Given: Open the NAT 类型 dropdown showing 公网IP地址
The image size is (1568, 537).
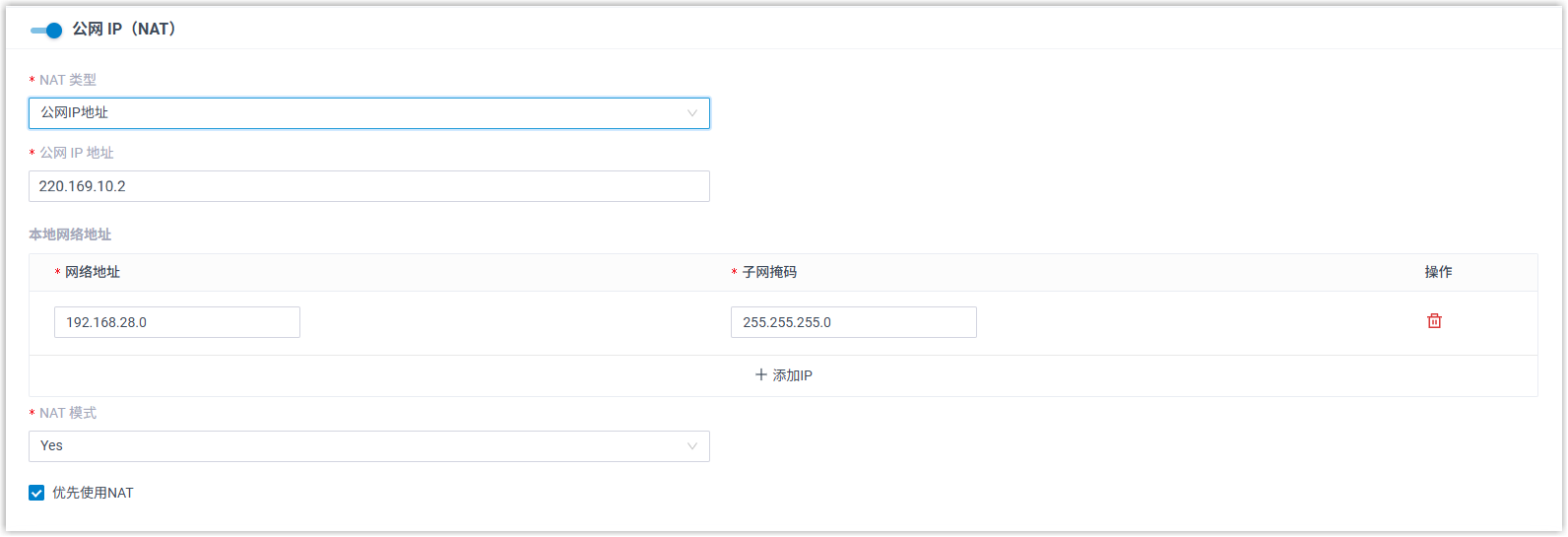Looking at the screenshot, I should coord(355,113).
